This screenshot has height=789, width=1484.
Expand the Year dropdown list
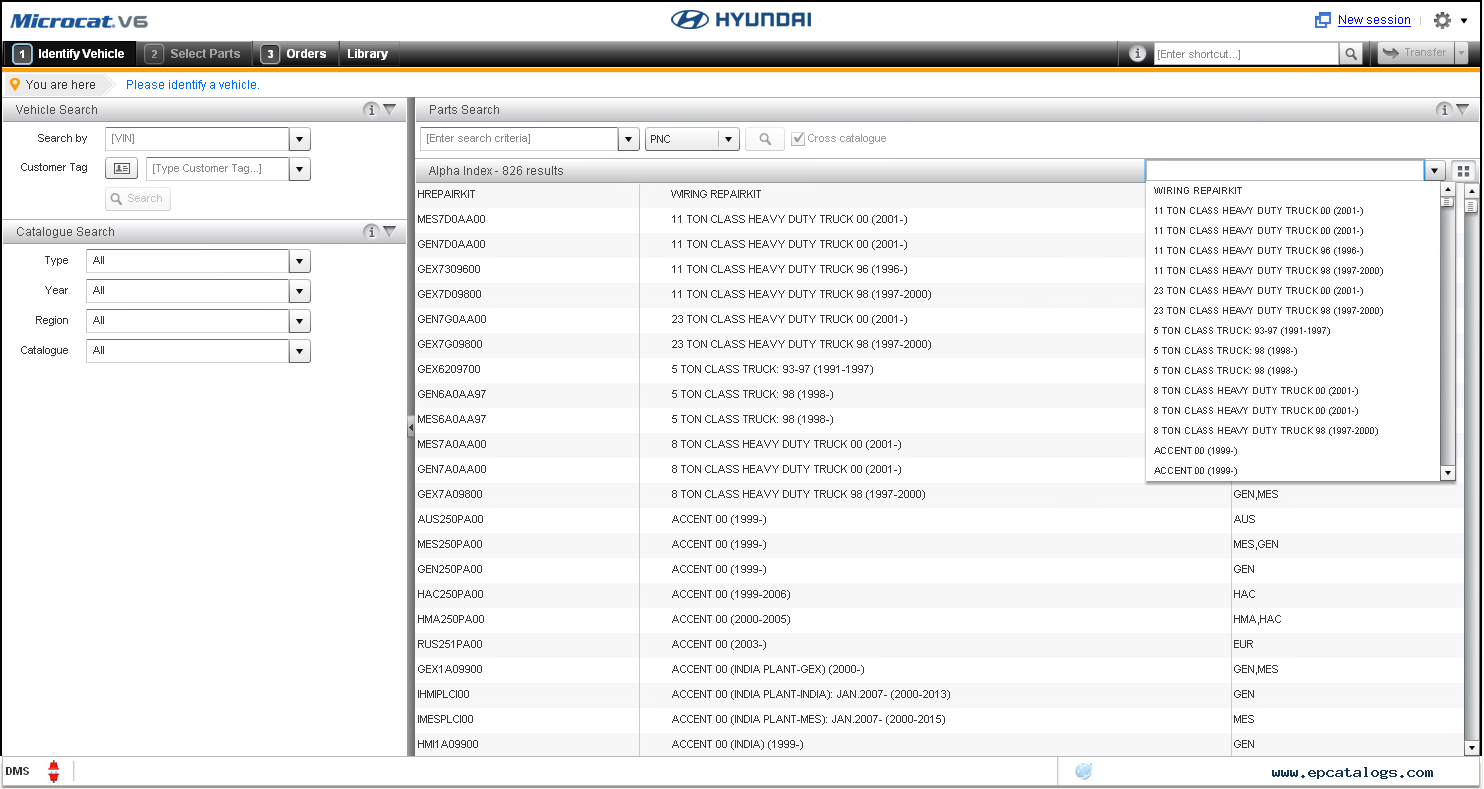tap(299, 291)
